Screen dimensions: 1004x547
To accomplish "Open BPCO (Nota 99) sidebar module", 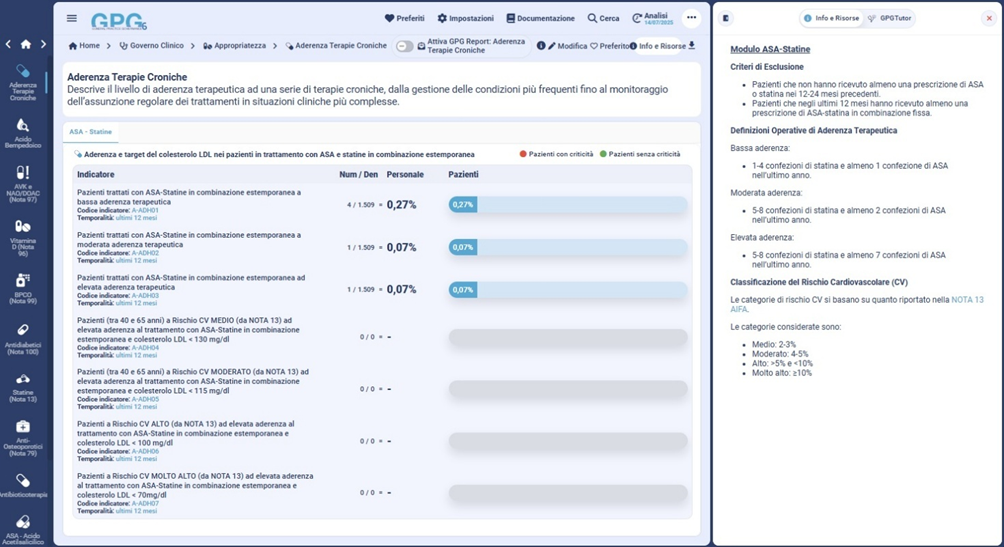I will click(23, 287).
